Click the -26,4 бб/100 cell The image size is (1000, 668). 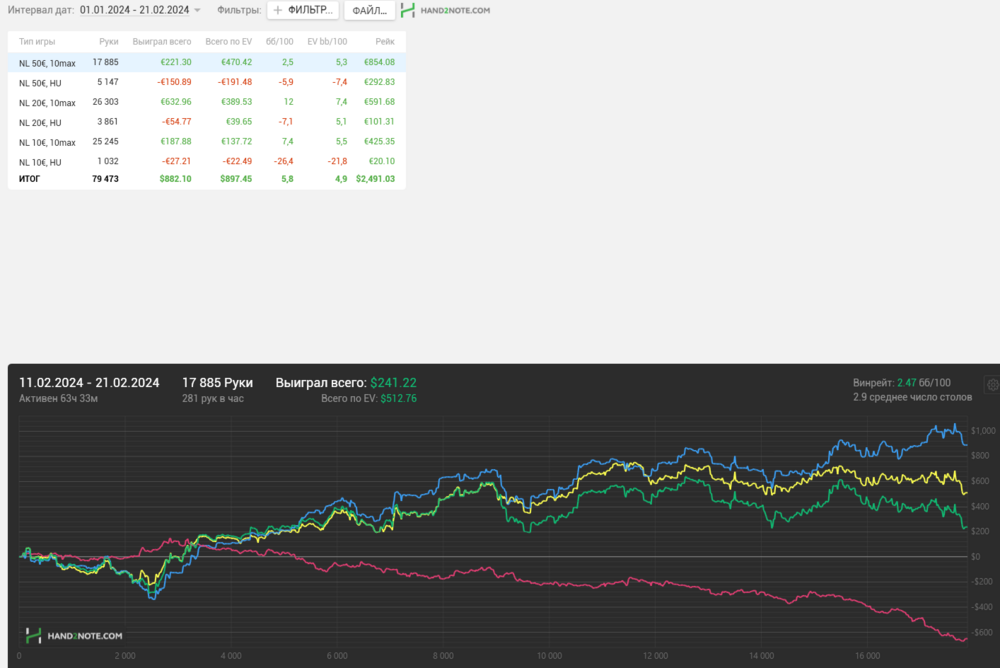(x=284, y=161)
